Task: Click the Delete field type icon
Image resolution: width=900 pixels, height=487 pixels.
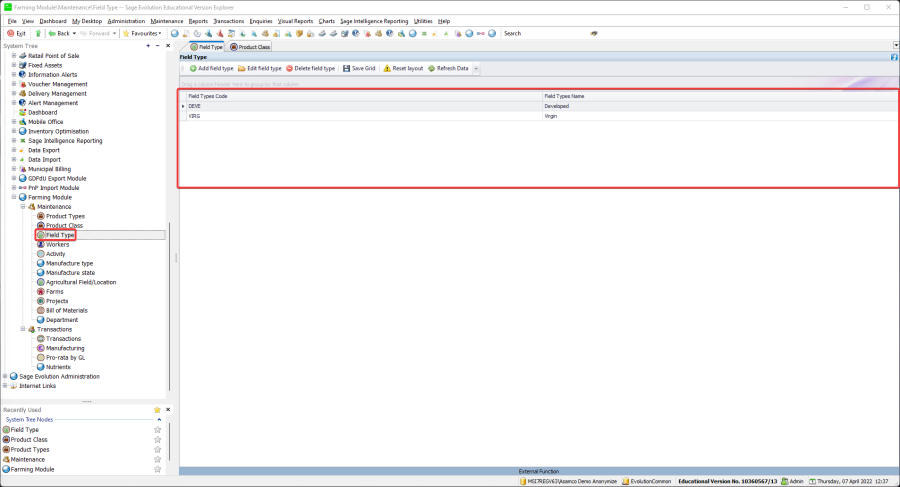Action: coord(289,68)
